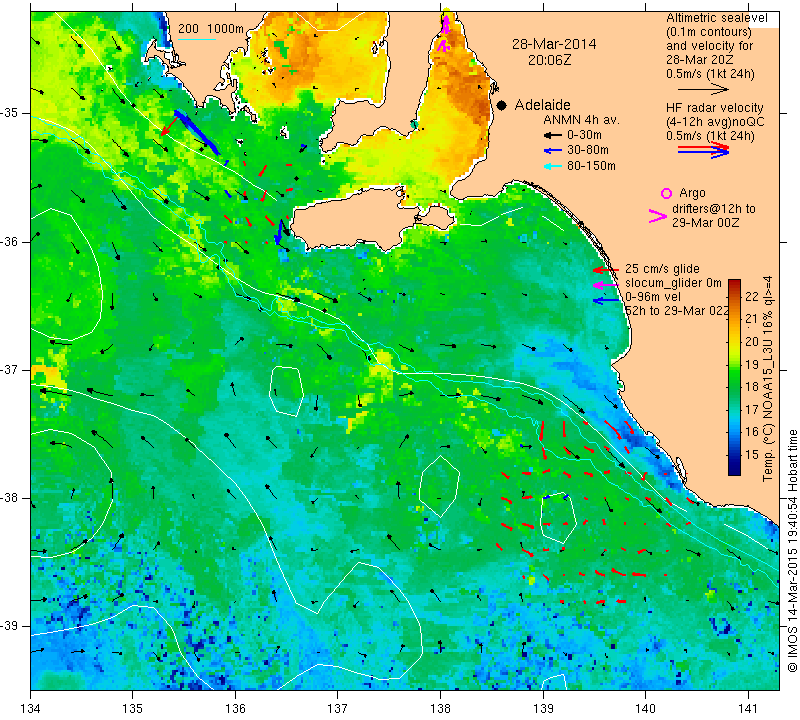The width and height of the screenshot is (800, 720).
Task: Click the longitude 138 axis label
Action: 440,709
